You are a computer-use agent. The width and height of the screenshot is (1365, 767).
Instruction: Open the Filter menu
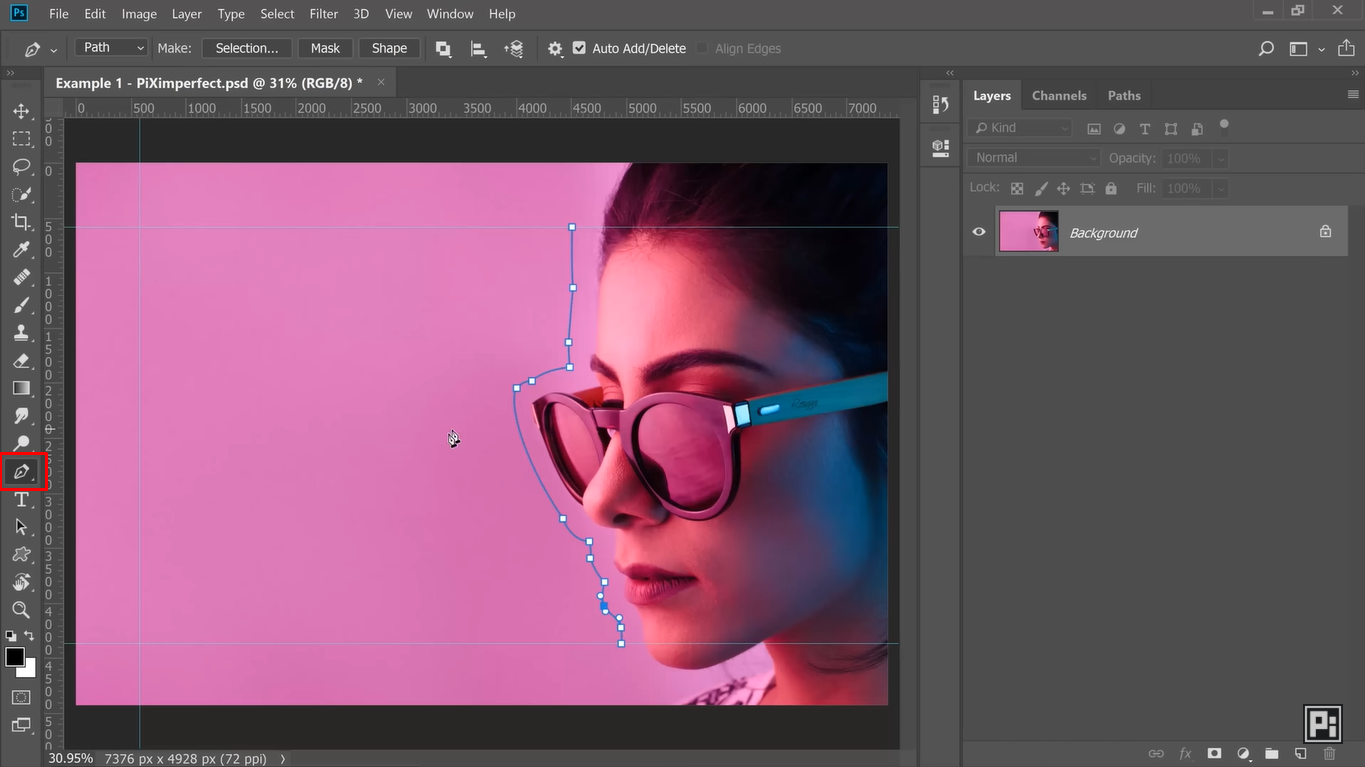323,13
